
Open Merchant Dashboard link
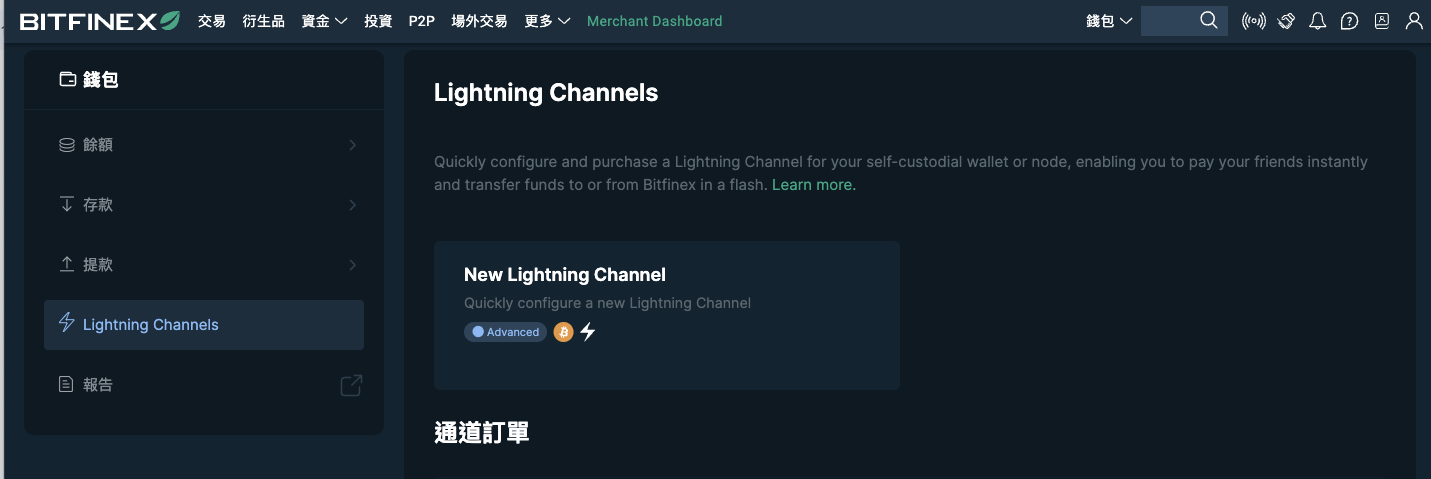[654, 21]
